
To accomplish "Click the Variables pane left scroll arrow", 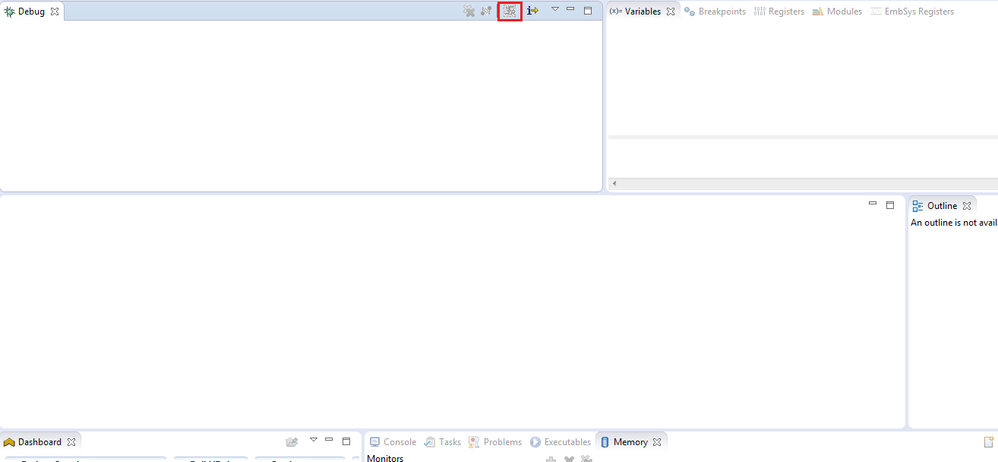I will click(x=614, y=184).
